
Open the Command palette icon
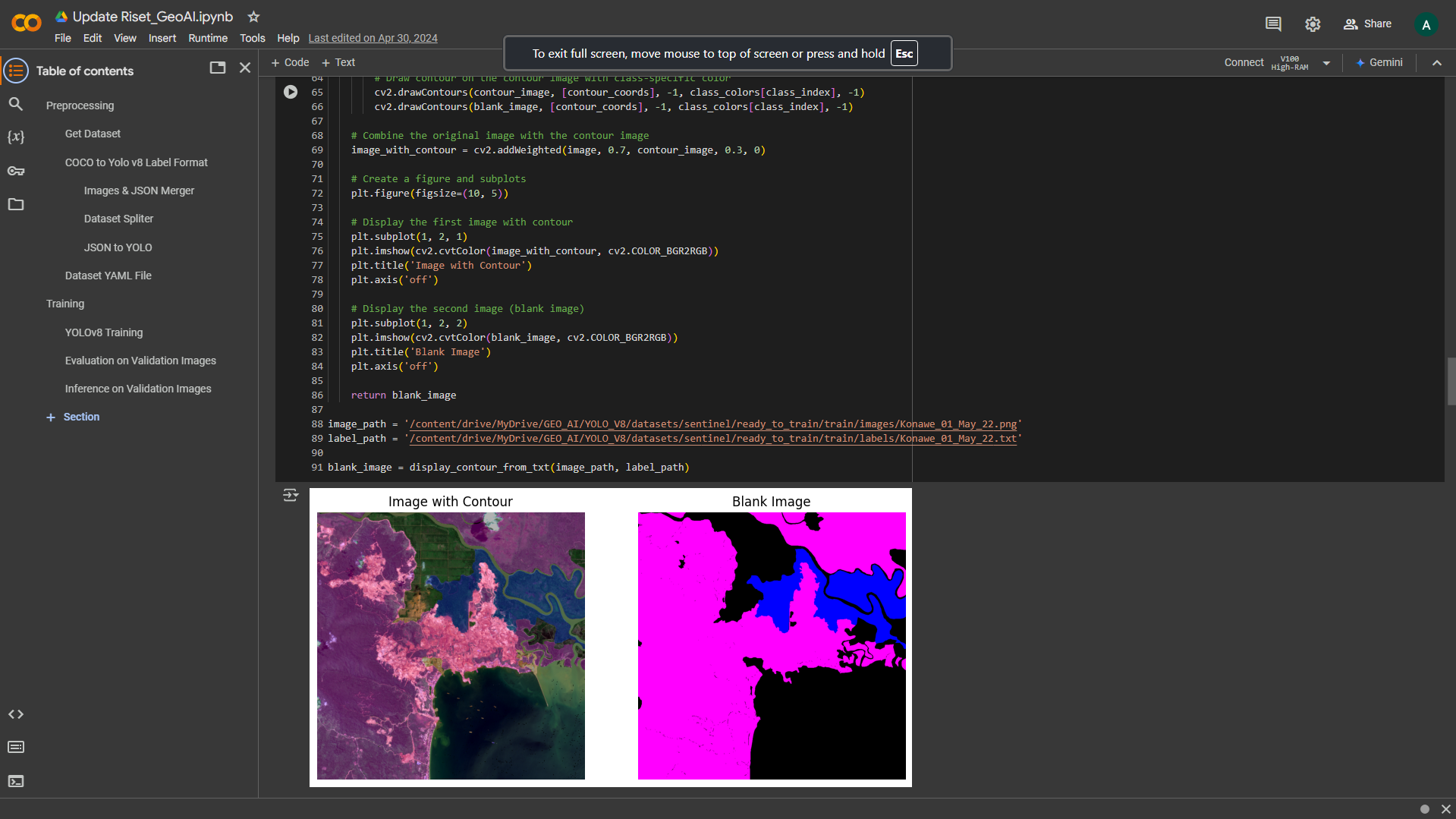pyautogui.click(x=16, y=748)
